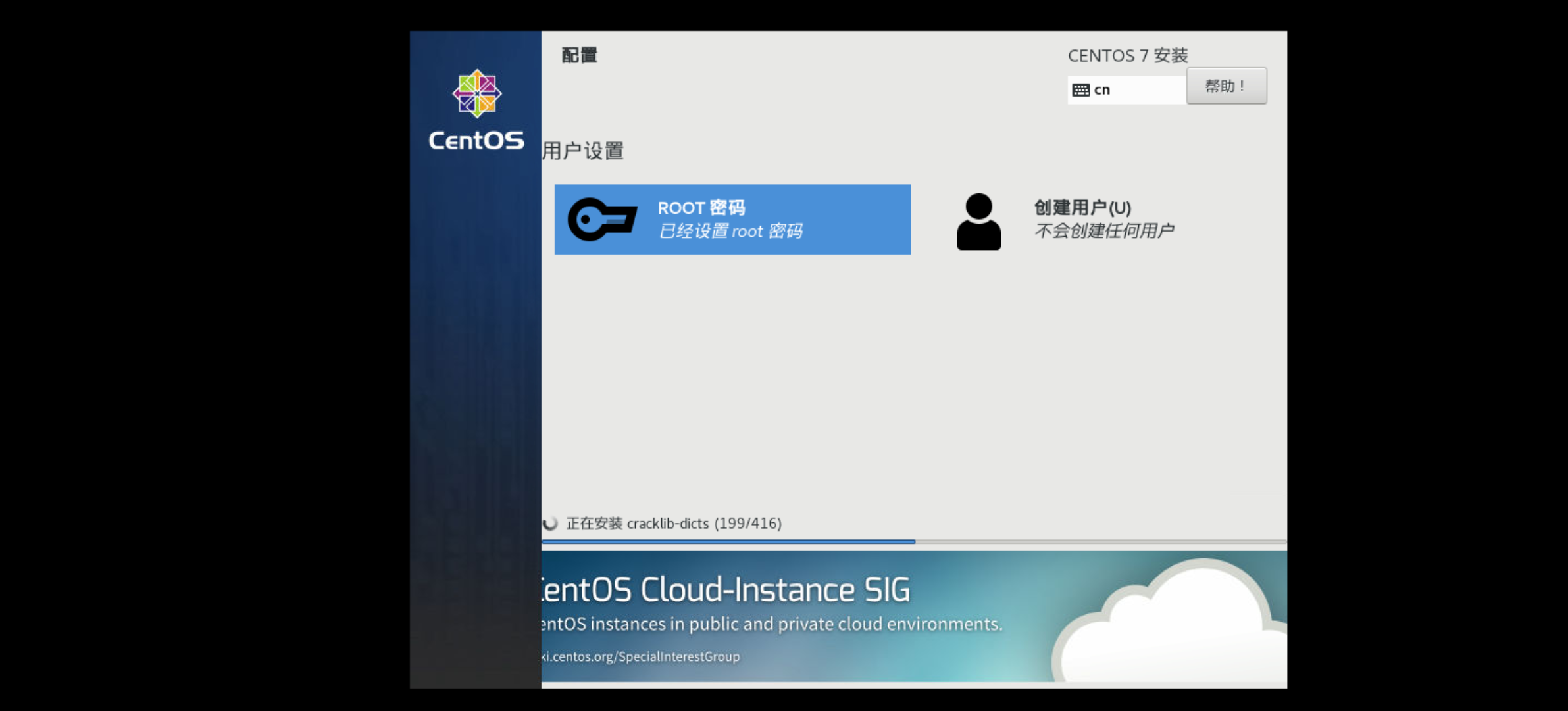Click the create user person icon

[x=978, y=222]
